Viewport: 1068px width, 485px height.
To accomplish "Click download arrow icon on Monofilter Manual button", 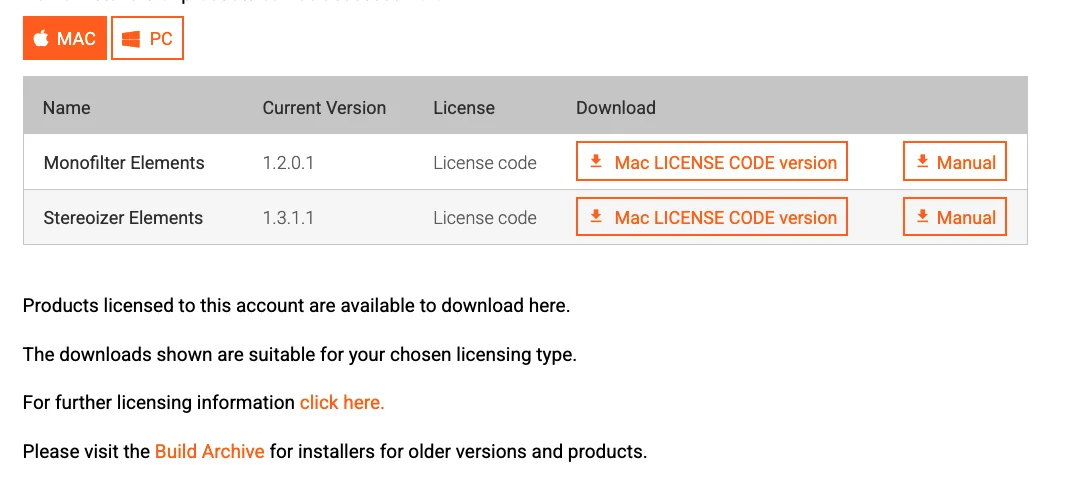I will coord(923,161).
